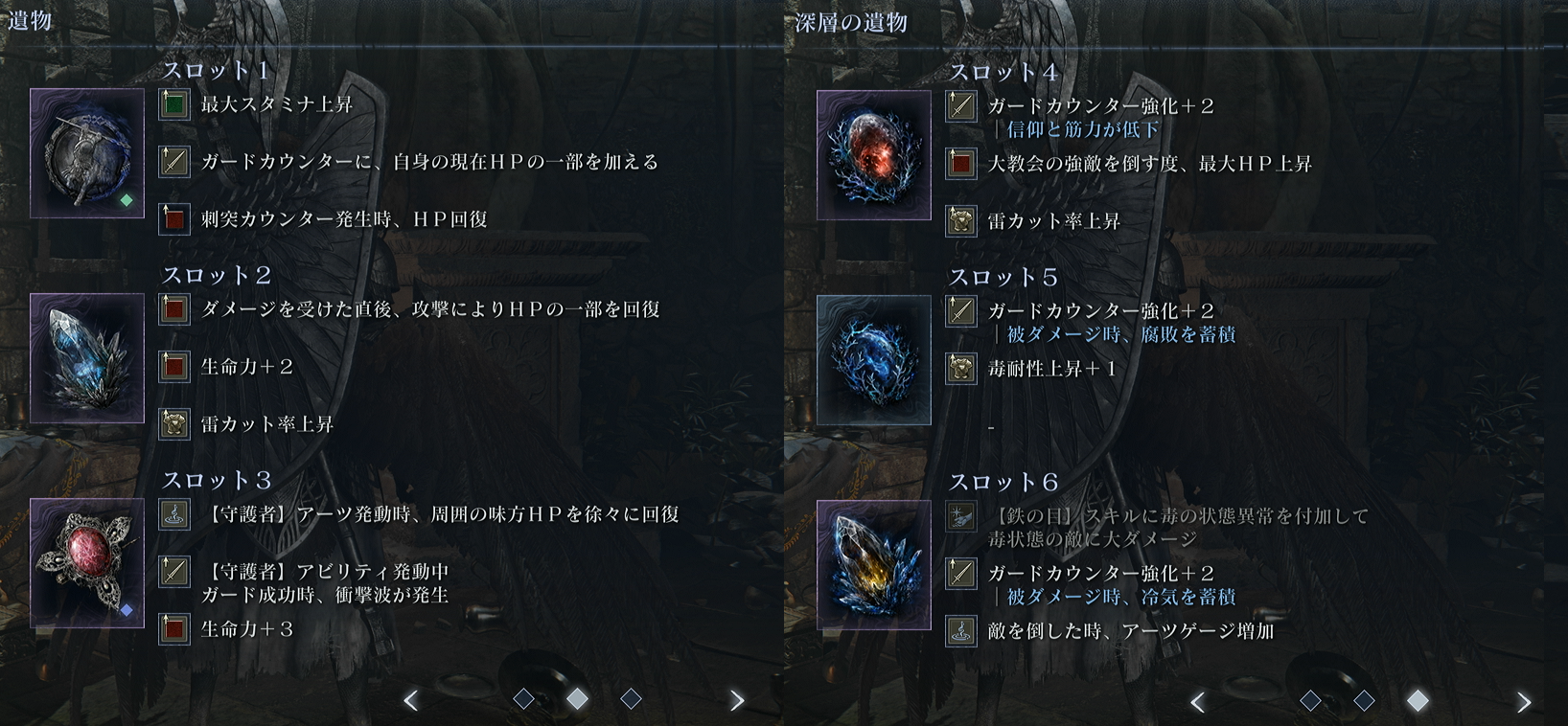Select first page diamond in 深層の遺物 panel
1568x726 pixels.
pyautogui.click(x=1310, y=701)
